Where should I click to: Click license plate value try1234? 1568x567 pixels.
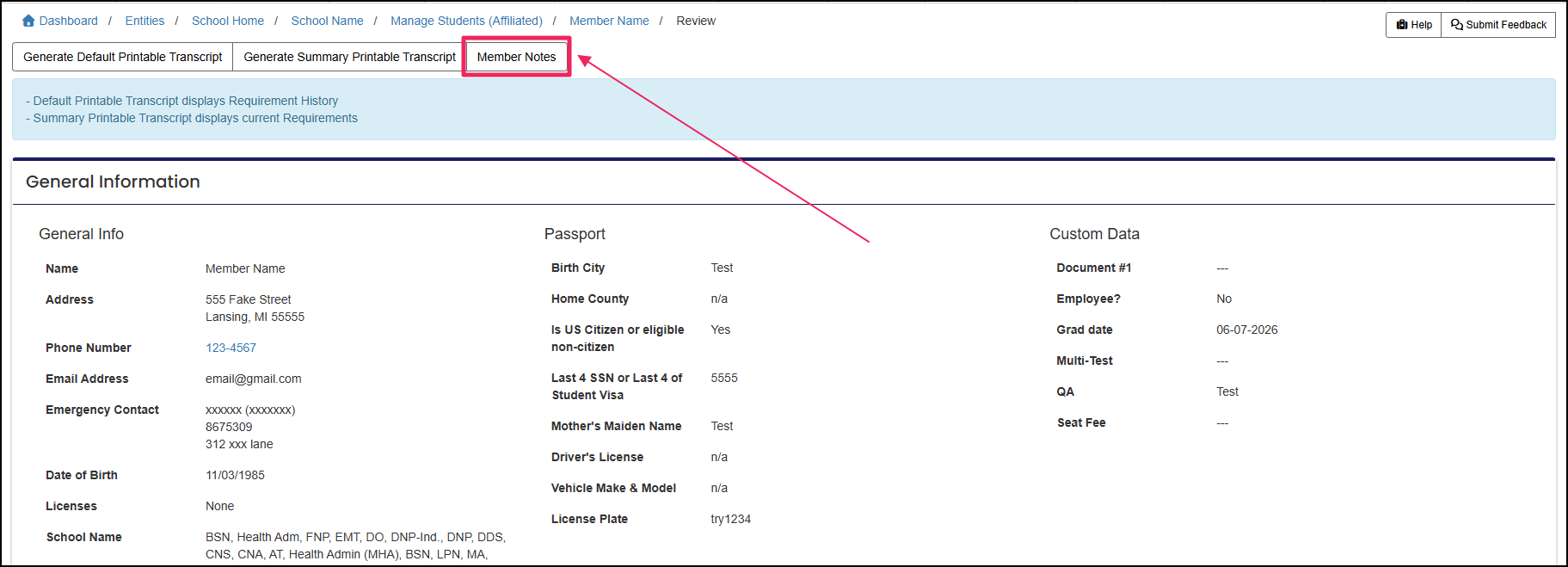click(730, 519)
